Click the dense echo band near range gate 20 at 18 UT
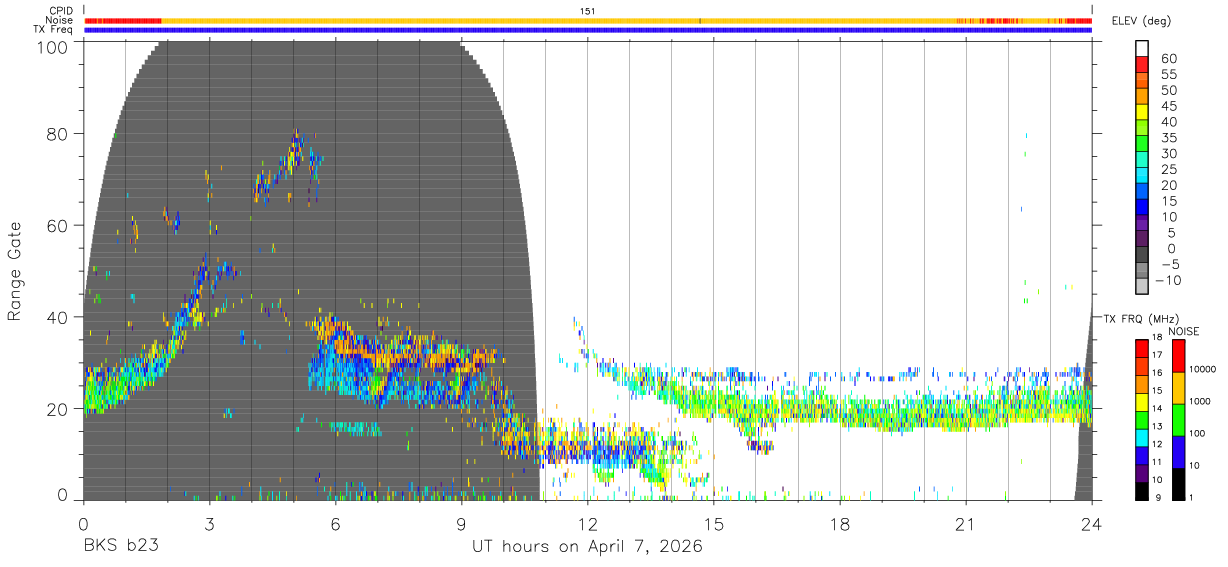 point(840,412)
